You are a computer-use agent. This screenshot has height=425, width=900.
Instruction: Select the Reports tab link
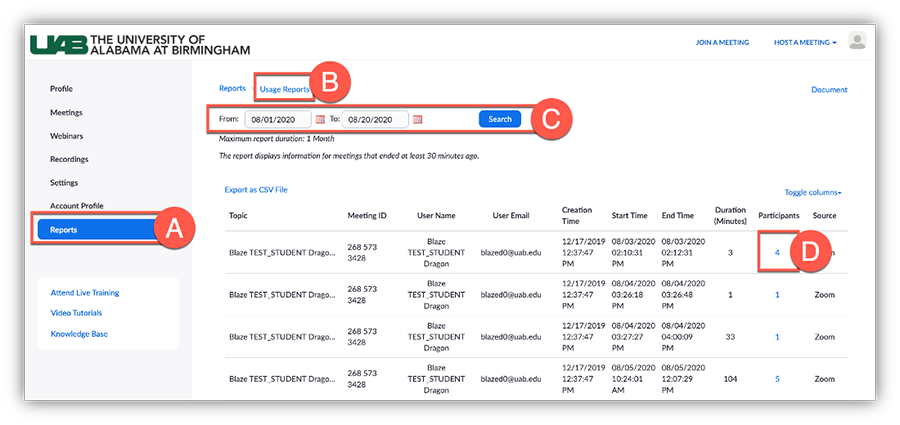tap(232, 89)
